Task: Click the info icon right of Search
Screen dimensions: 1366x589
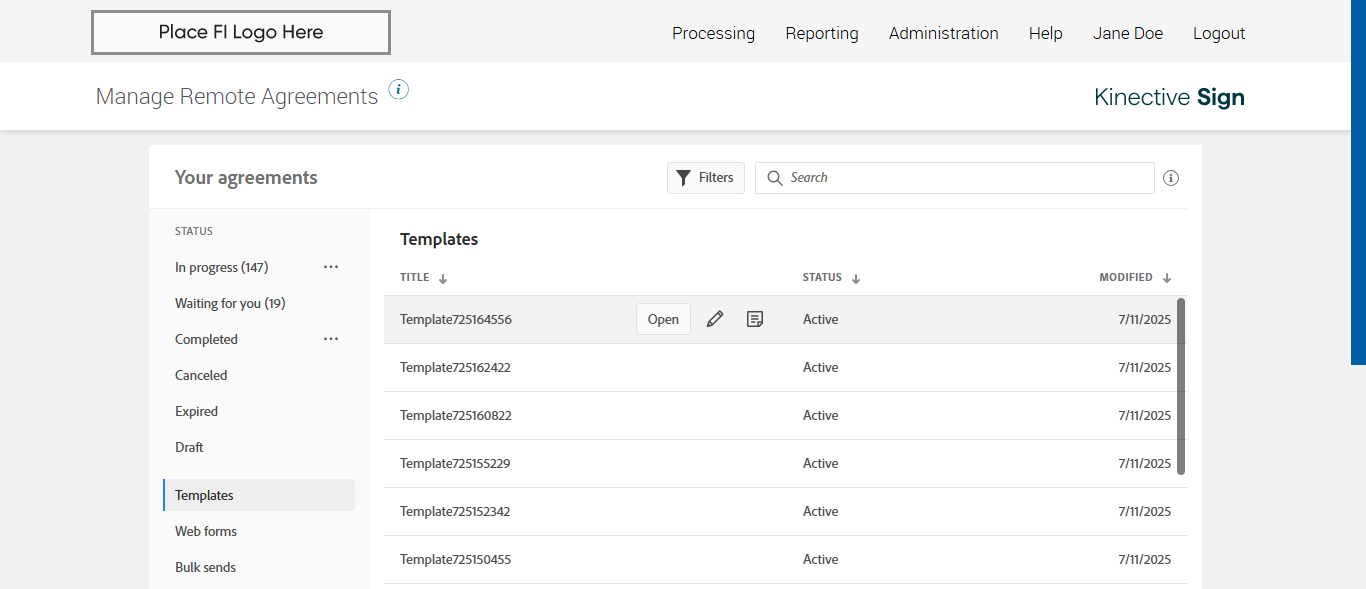Action: (x=1171, y=178)
